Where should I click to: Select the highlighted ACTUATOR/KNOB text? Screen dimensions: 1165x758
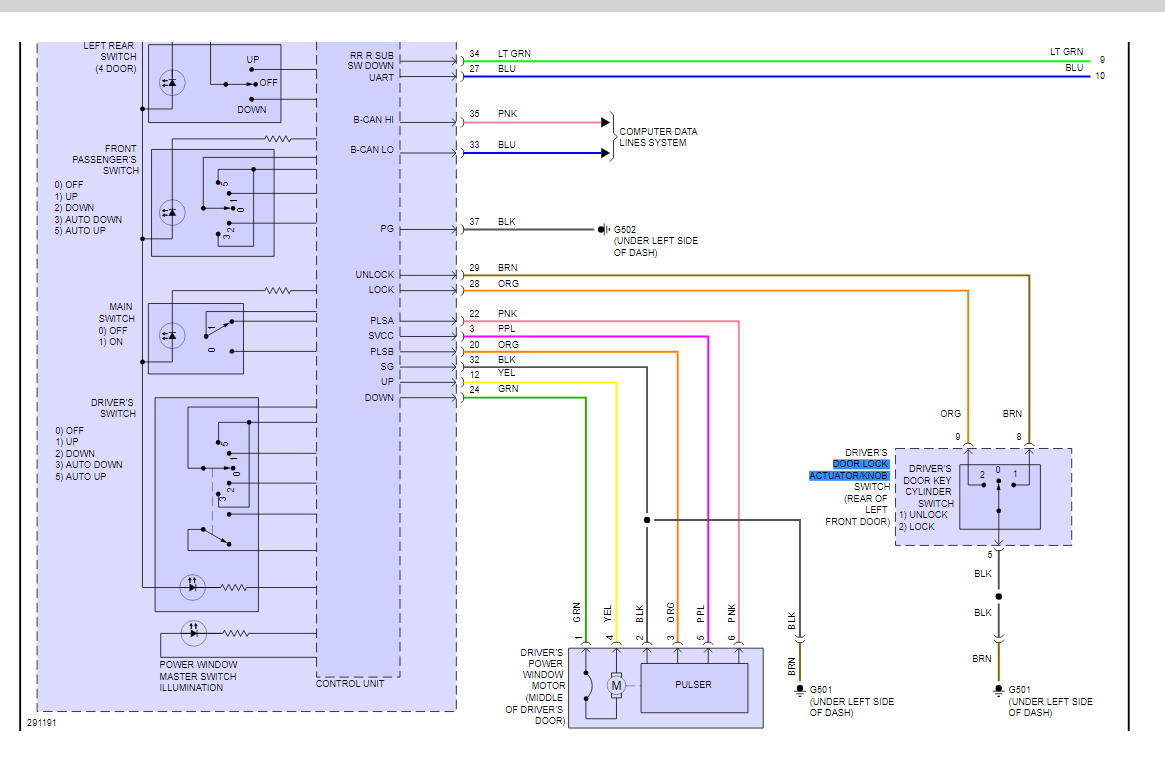coord(849,476)
